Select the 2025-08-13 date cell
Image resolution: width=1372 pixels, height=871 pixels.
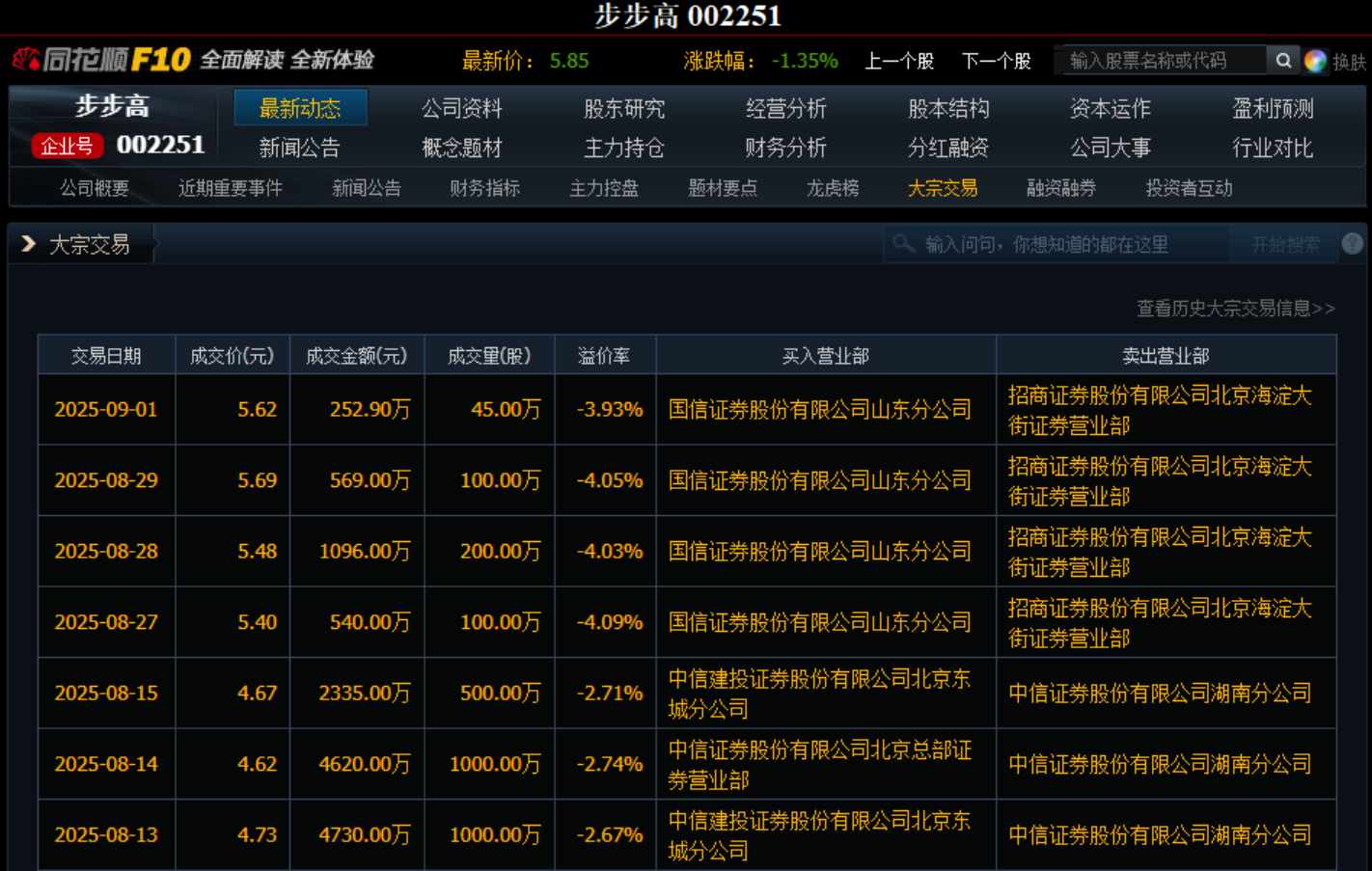click(106, 835)
